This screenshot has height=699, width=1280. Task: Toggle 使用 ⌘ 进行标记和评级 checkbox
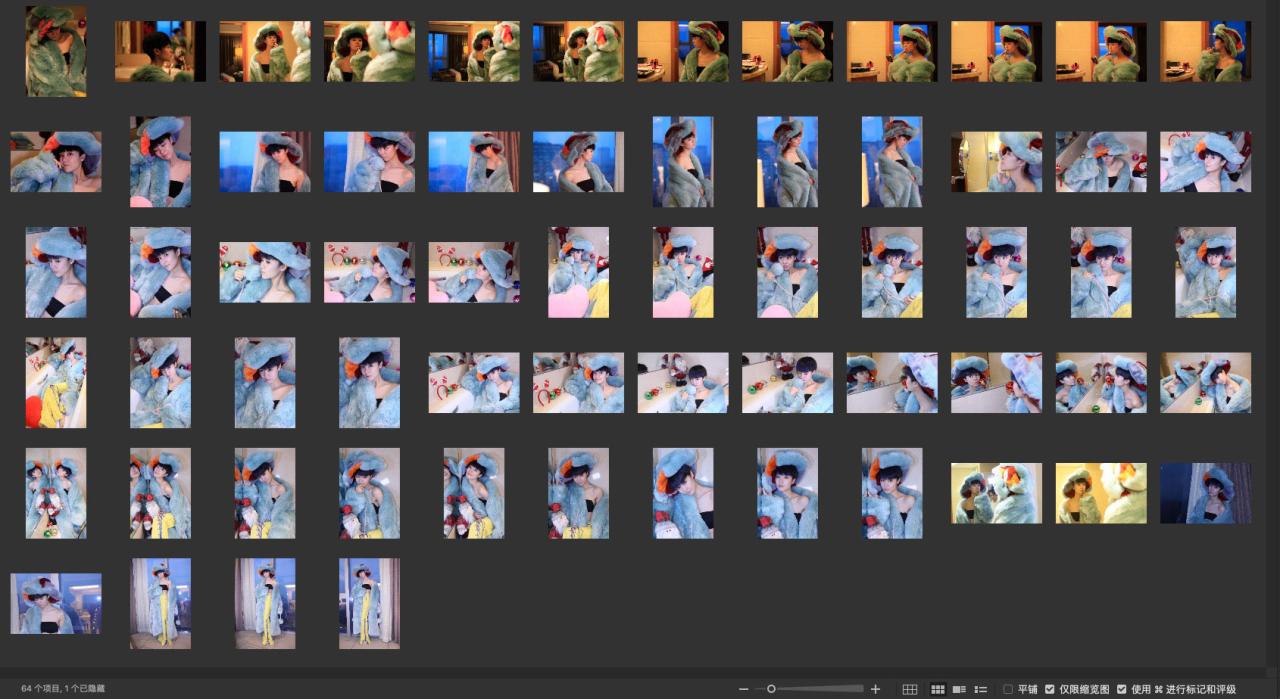pyautogui.click(x=1122, y=689)
